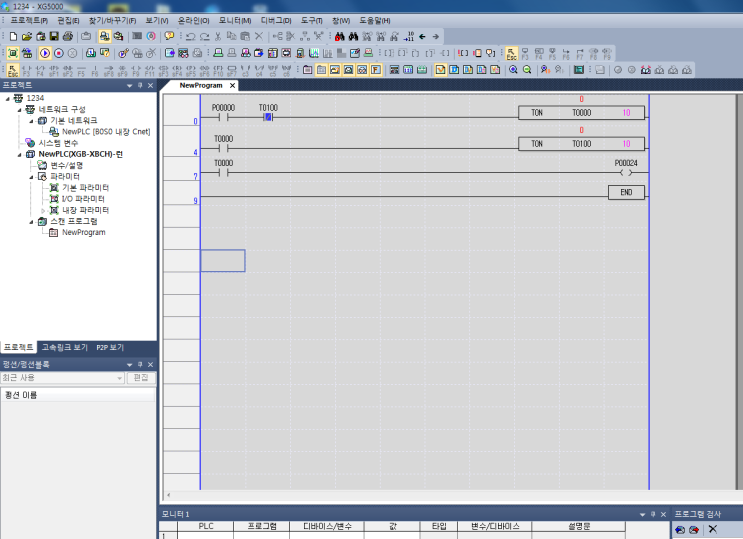Click the 편집 button in function block panel
Image resolution: width=743 pixels, height=539 pixels.
141,378
